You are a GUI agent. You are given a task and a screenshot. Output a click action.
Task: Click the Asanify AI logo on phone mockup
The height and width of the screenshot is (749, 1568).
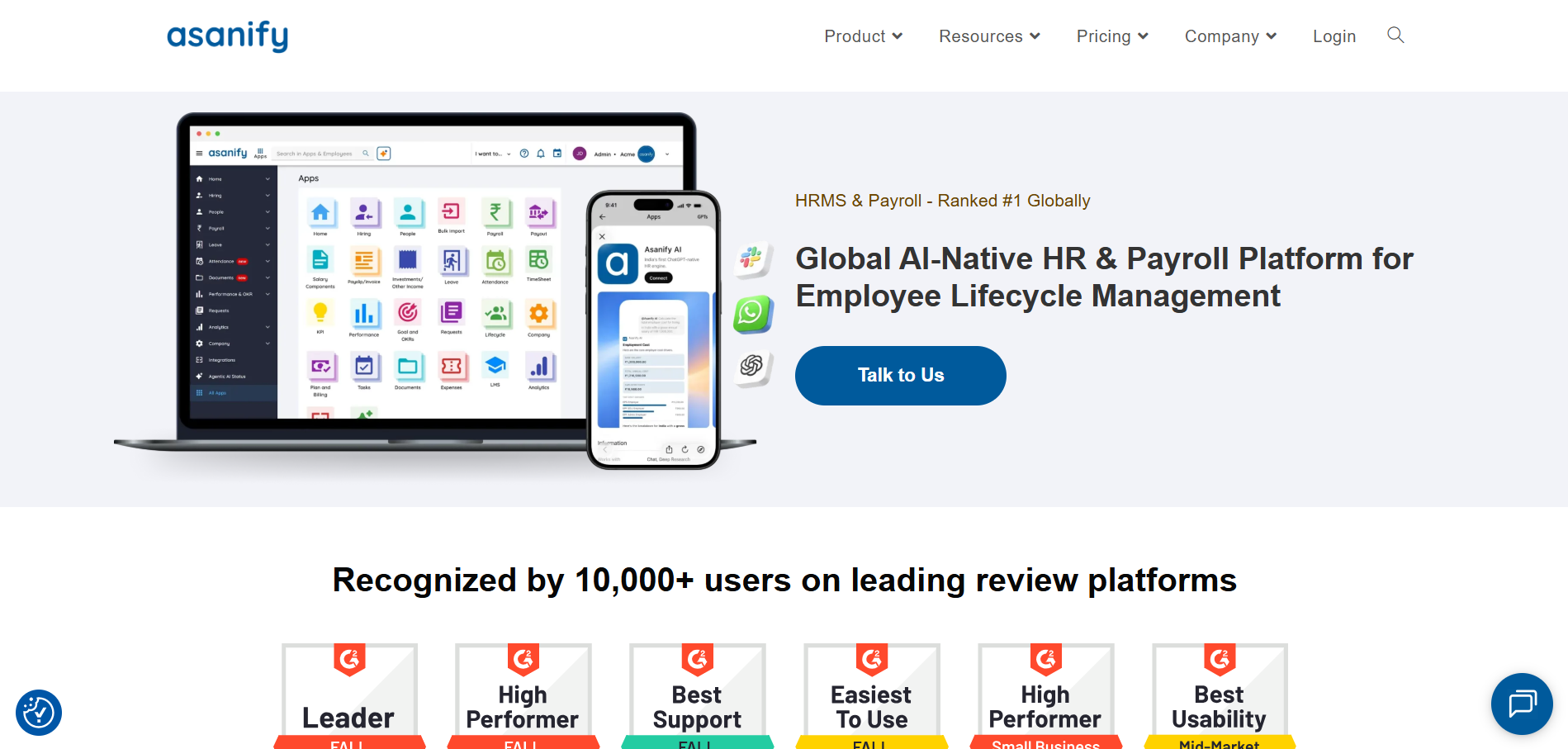click(618, 264)
